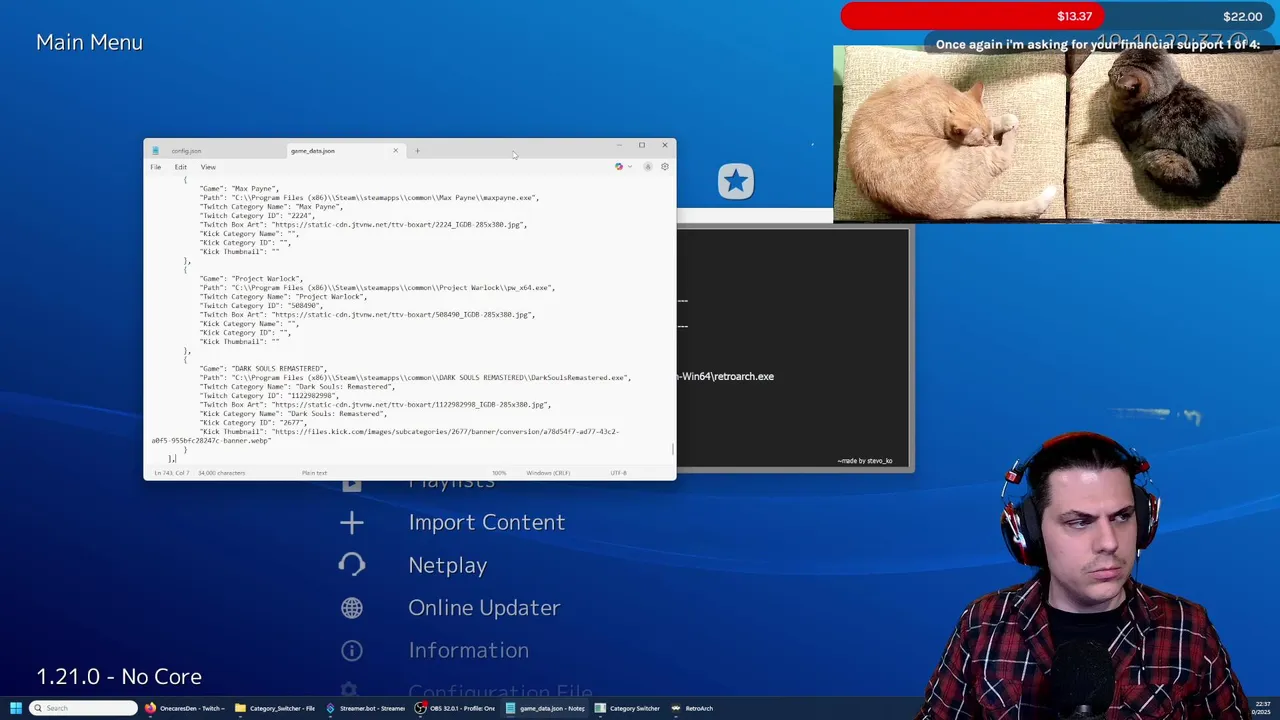Click the Notepad app icon in title bar

tap(155, 151)
